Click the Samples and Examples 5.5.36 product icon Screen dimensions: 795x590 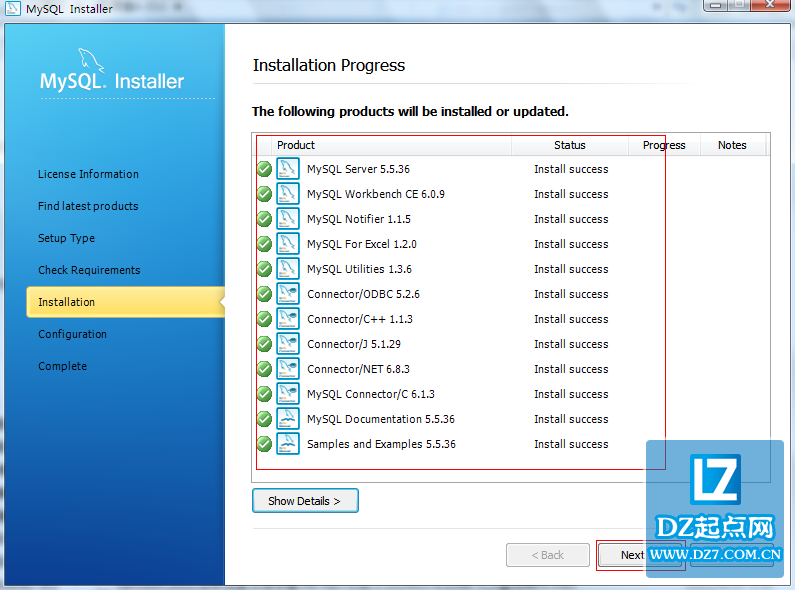point(287,444)
